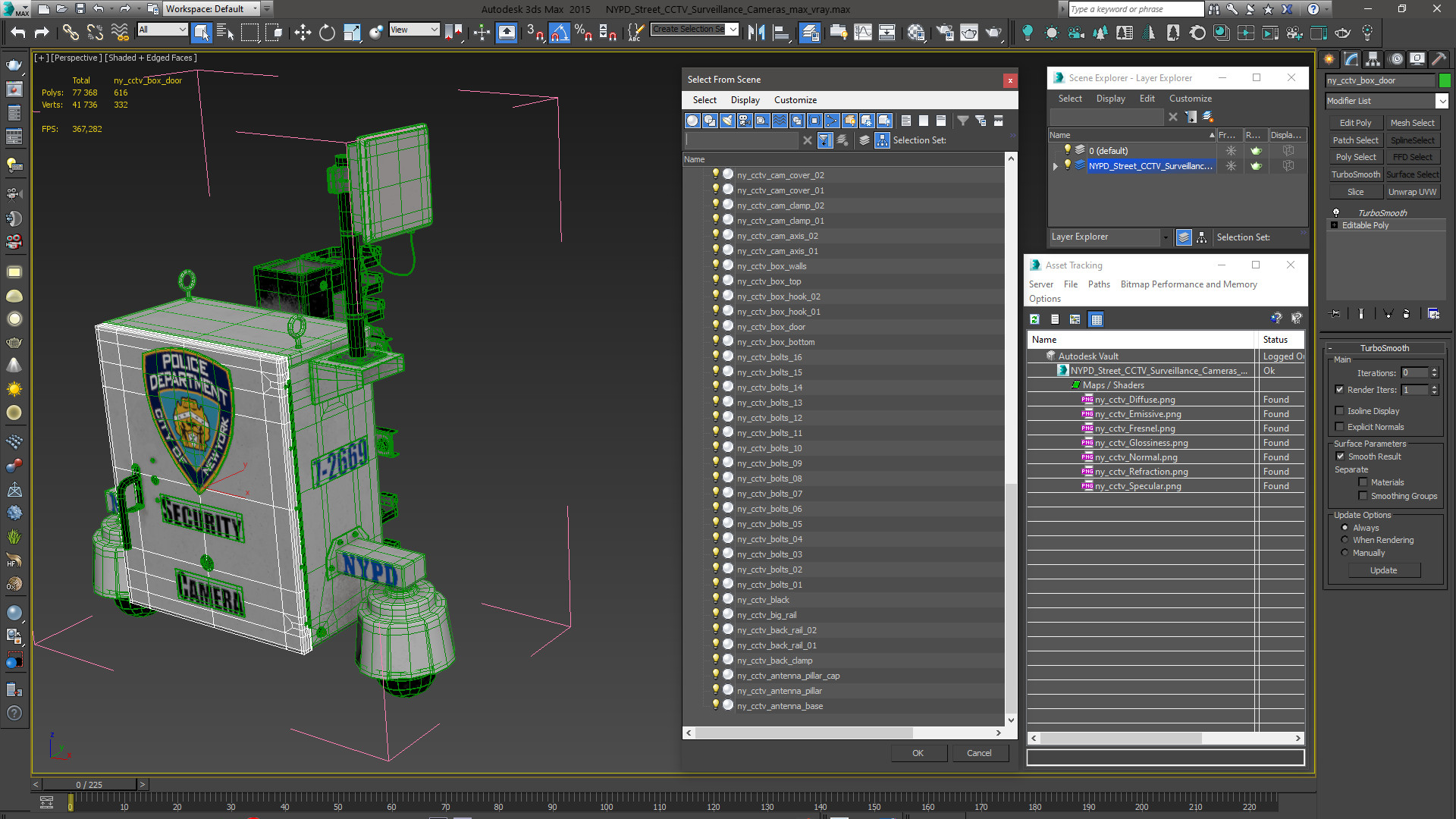Select the Rotate transform tool
The image size is (1456, 819).
pyautogui.click(x=327, y=32)
